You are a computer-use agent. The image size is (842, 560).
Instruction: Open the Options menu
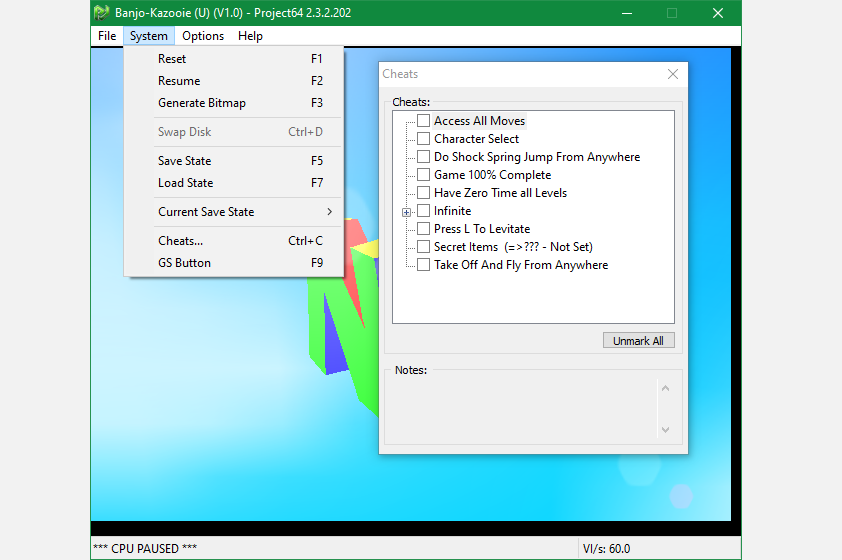click(x=203, y=36)
